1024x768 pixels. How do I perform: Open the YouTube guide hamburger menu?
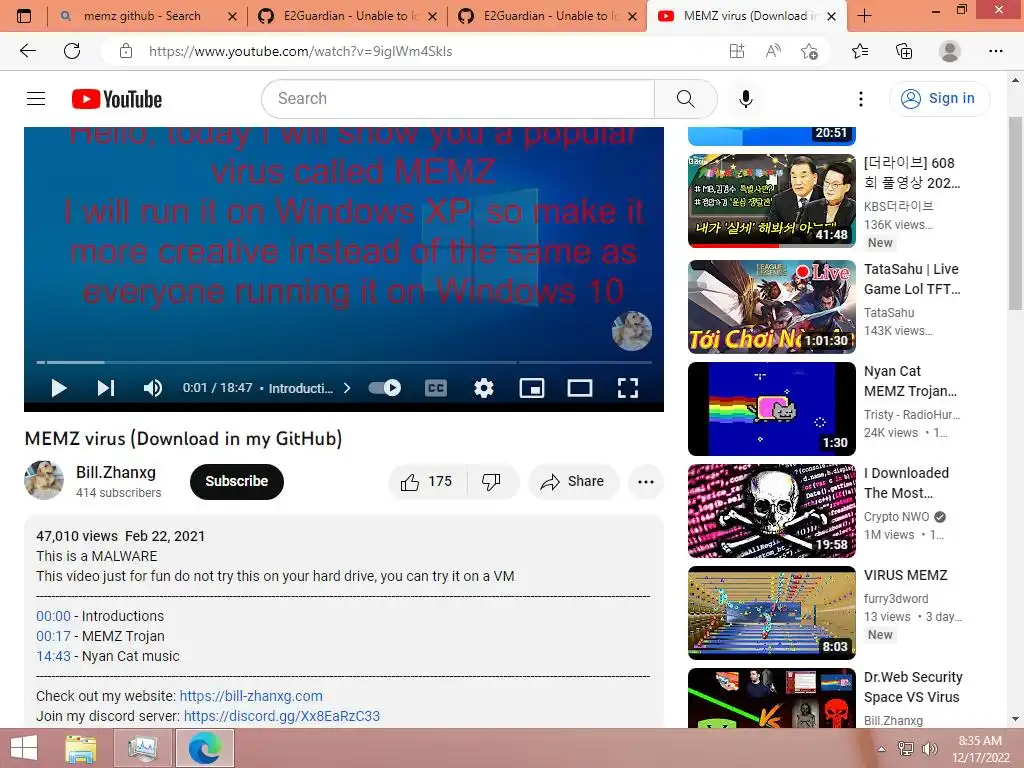[x=36, y=99]
